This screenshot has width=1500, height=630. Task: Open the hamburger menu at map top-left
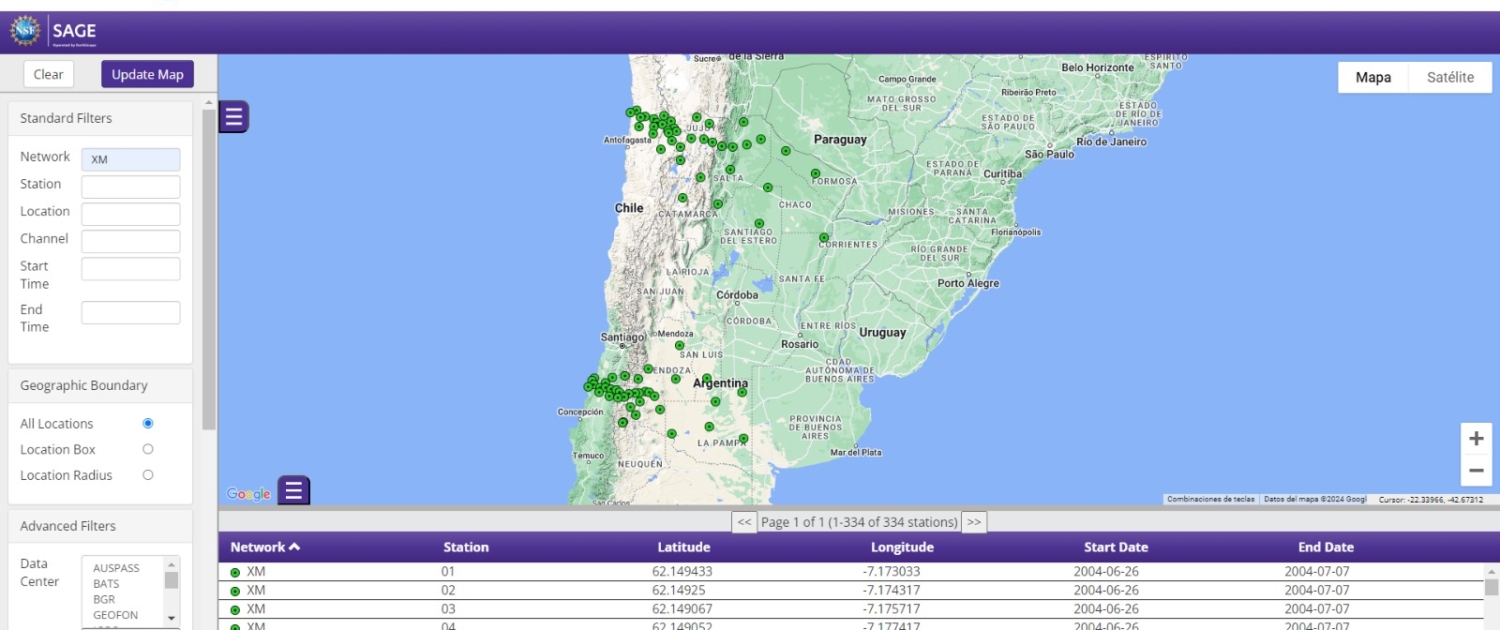[233, 117]
